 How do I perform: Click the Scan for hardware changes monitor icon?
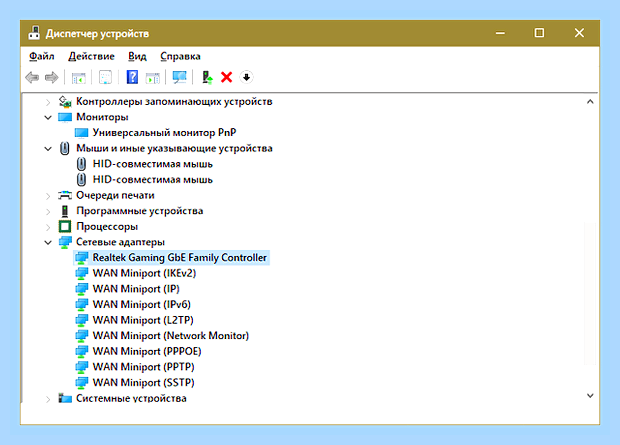[x=180, y=77]
